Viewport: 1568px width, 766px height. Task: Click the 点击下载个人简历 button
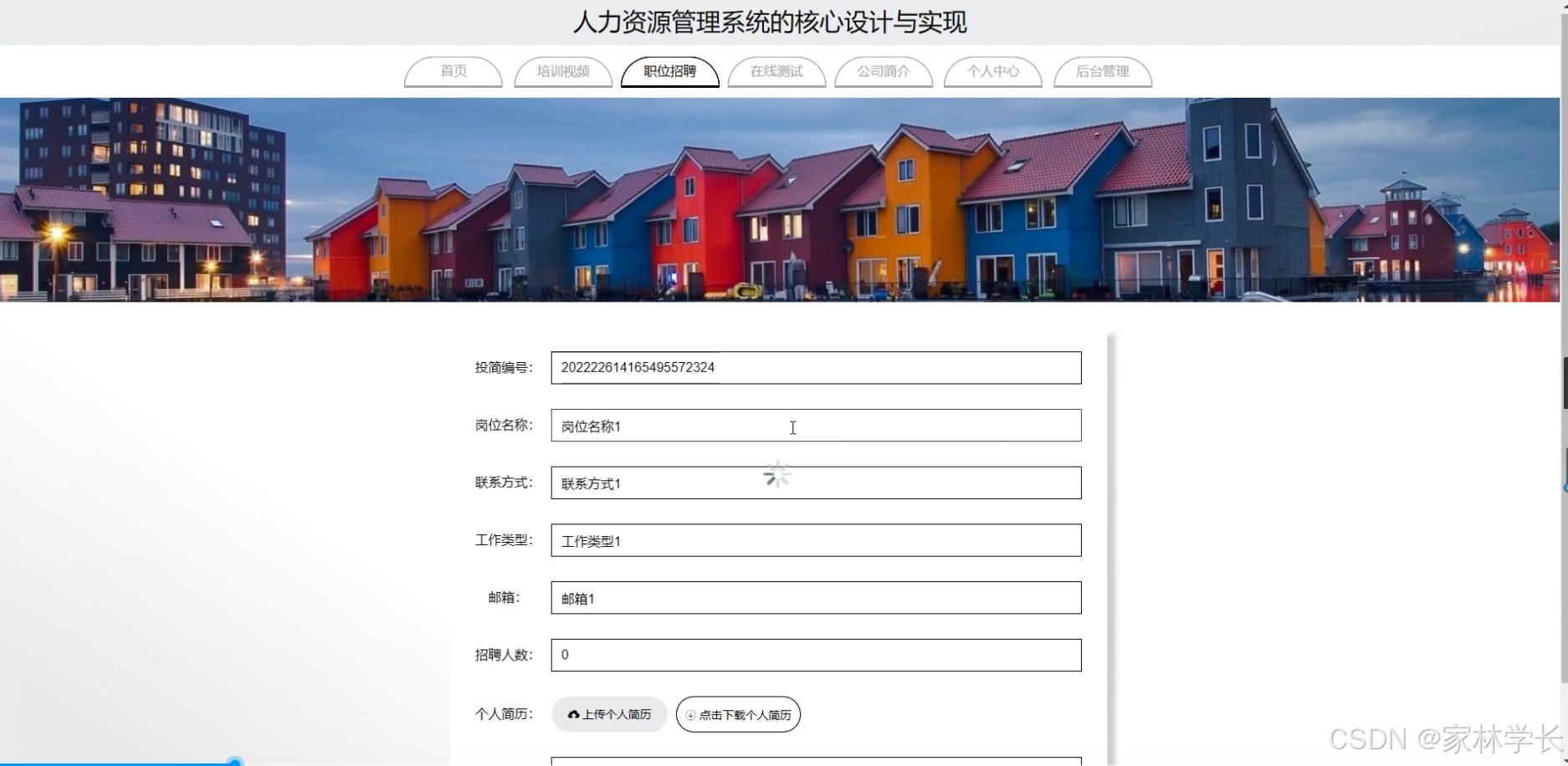737,714
